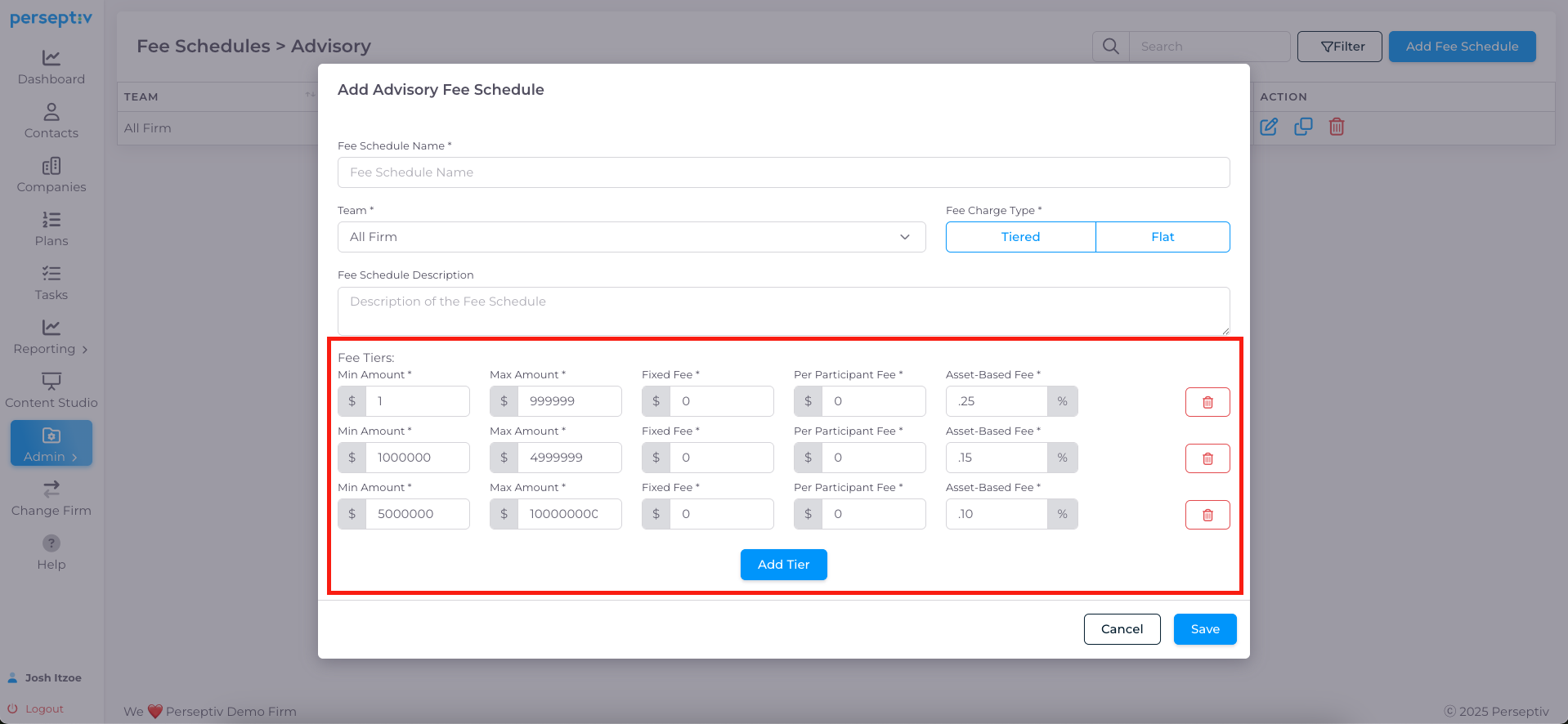Click the Fee Schedule Name input
The width and height of the screenshot is (1568, 724).
coord(783,172)
